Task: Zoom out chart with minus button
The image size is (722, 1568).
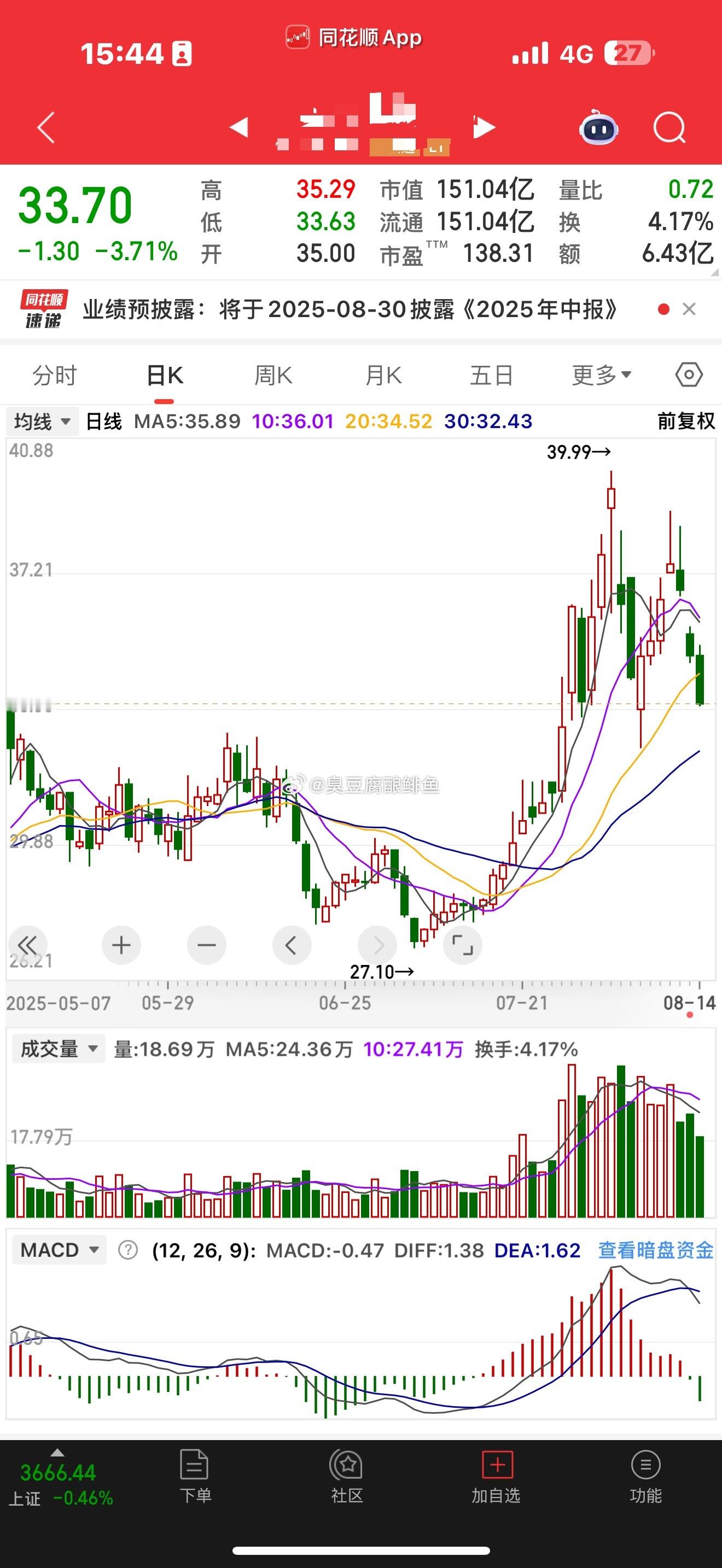Action: pyautogui.click(x=206, y=945)
